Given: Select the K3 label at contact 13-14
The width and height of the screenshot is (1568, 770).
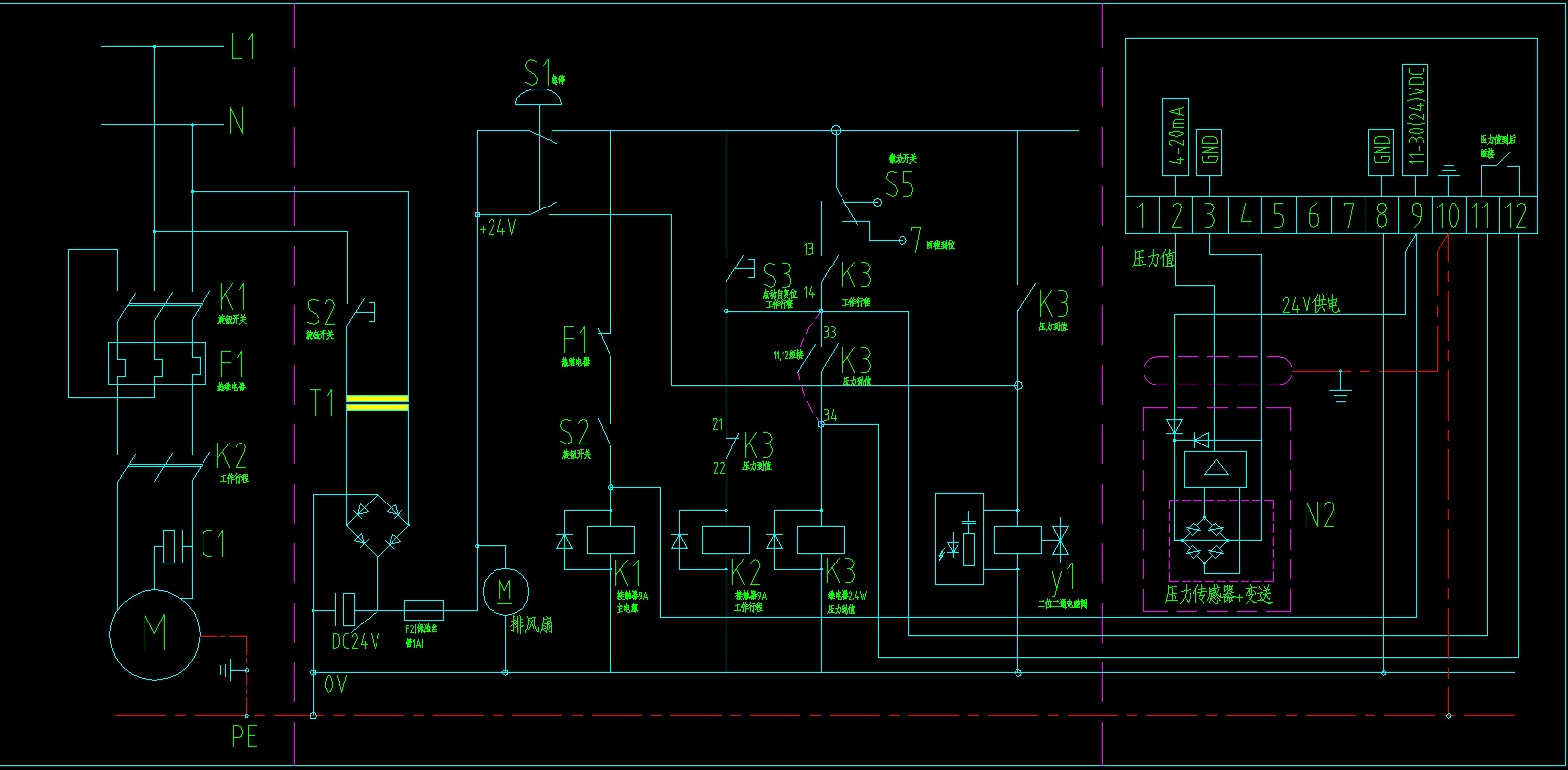Looking at the screenshot, I should coord(856,274).
